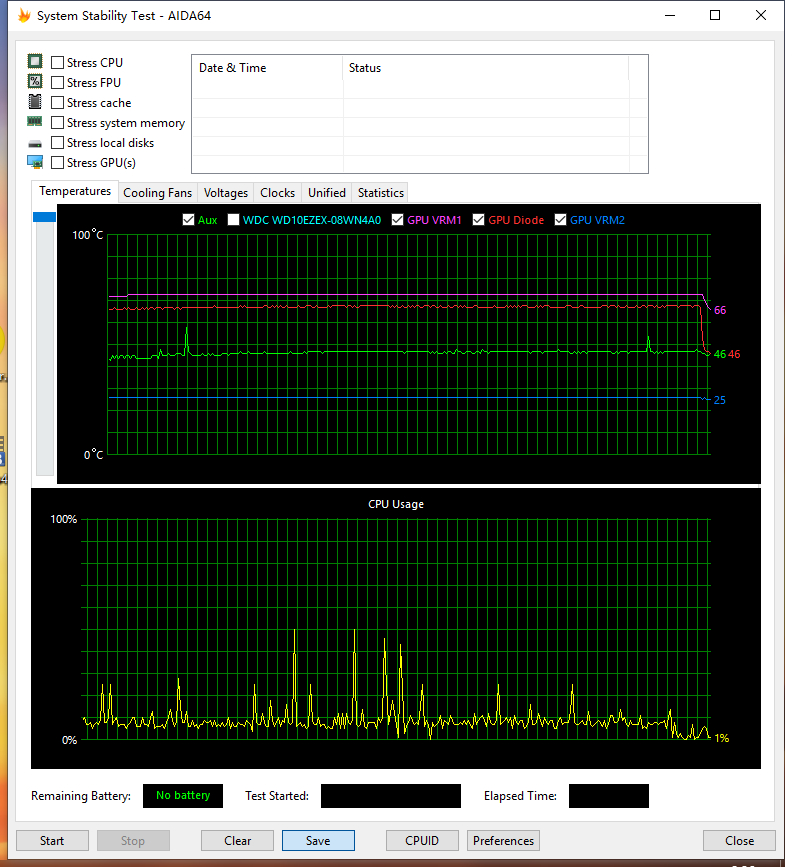Click the Remaining Battery label
Image resolution: width=792 pixels, height=867 pixels.
click(81, 796)
